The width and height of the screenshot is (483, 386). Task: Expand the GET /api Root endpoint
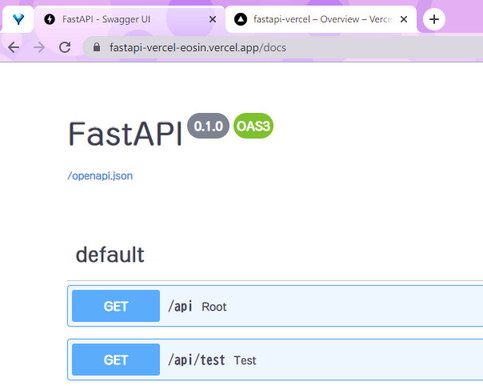coord(275,306)
